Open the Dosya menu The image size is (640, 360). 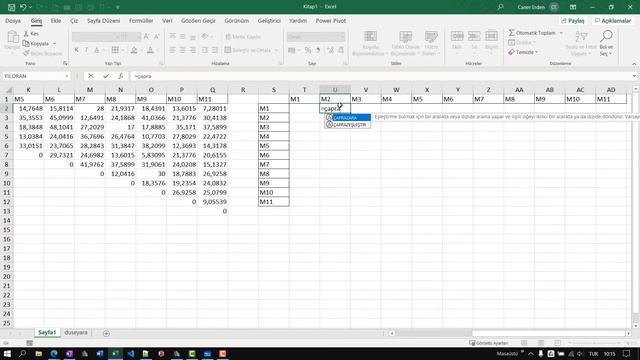point(13,20)
